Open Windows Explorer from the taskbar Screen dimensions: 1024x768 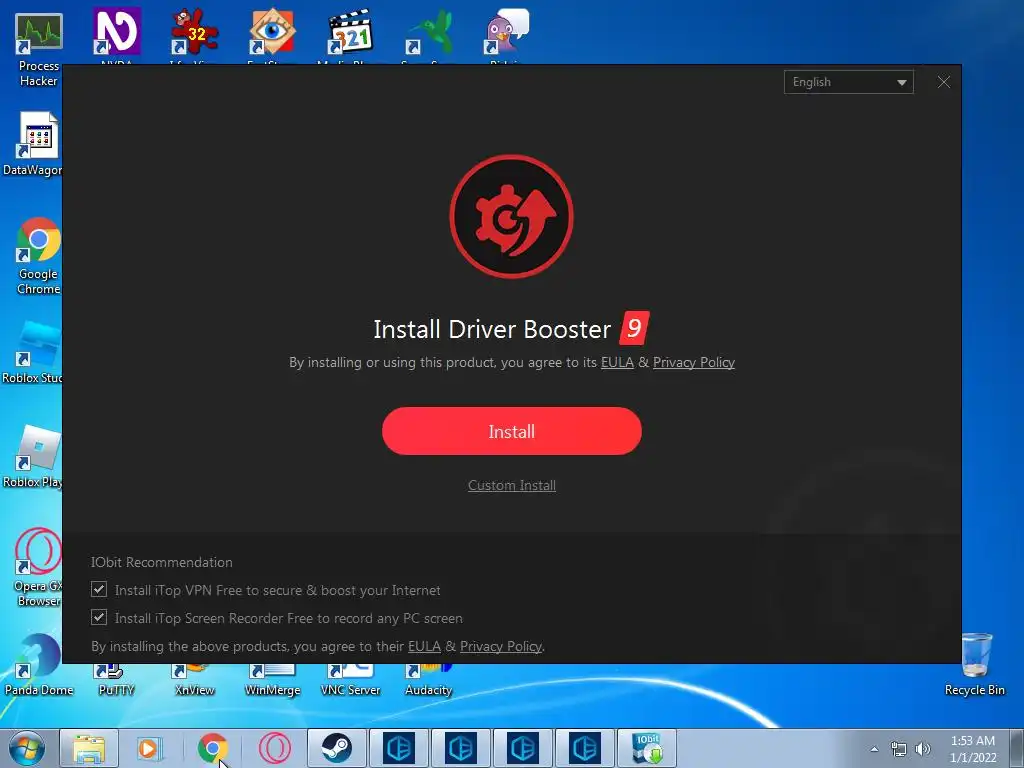[89, 748]
